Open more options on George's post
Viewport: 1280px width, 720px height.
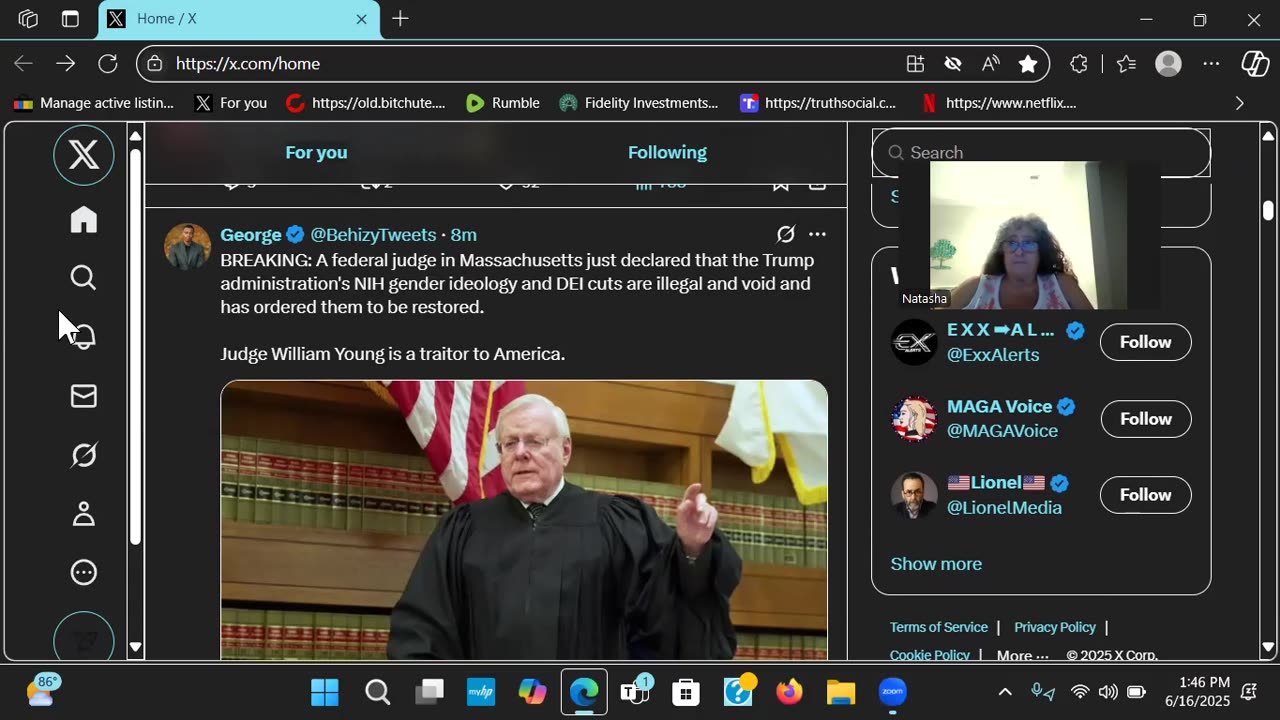point(817,234)
